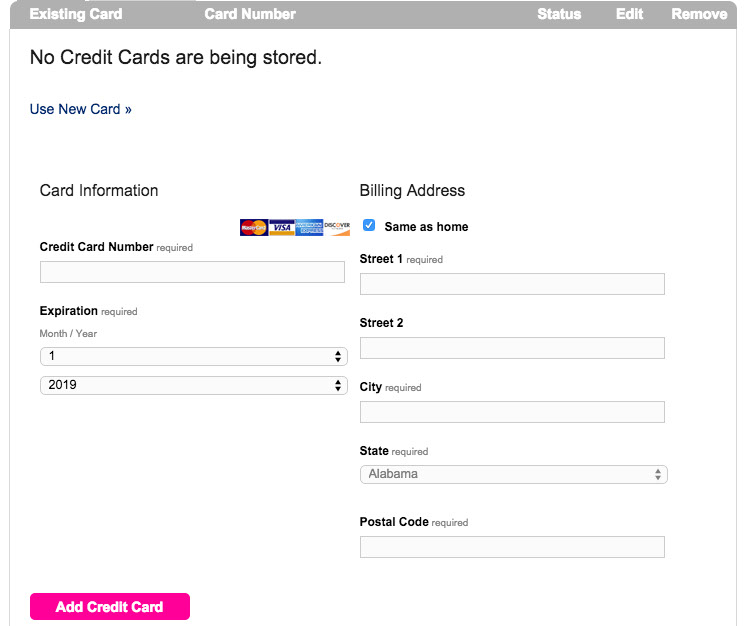Click the Status column header

pos(559,14)
